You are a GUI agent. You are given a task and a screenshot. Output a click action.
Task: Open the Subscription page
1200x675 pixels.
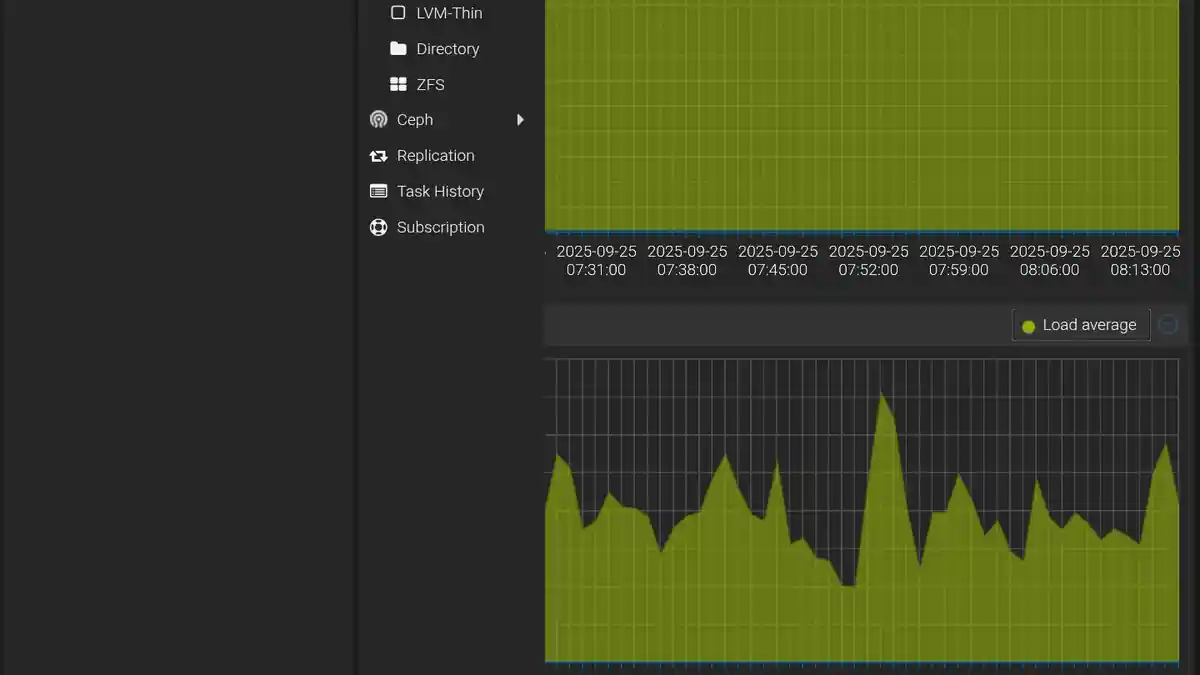coord(440,227)
